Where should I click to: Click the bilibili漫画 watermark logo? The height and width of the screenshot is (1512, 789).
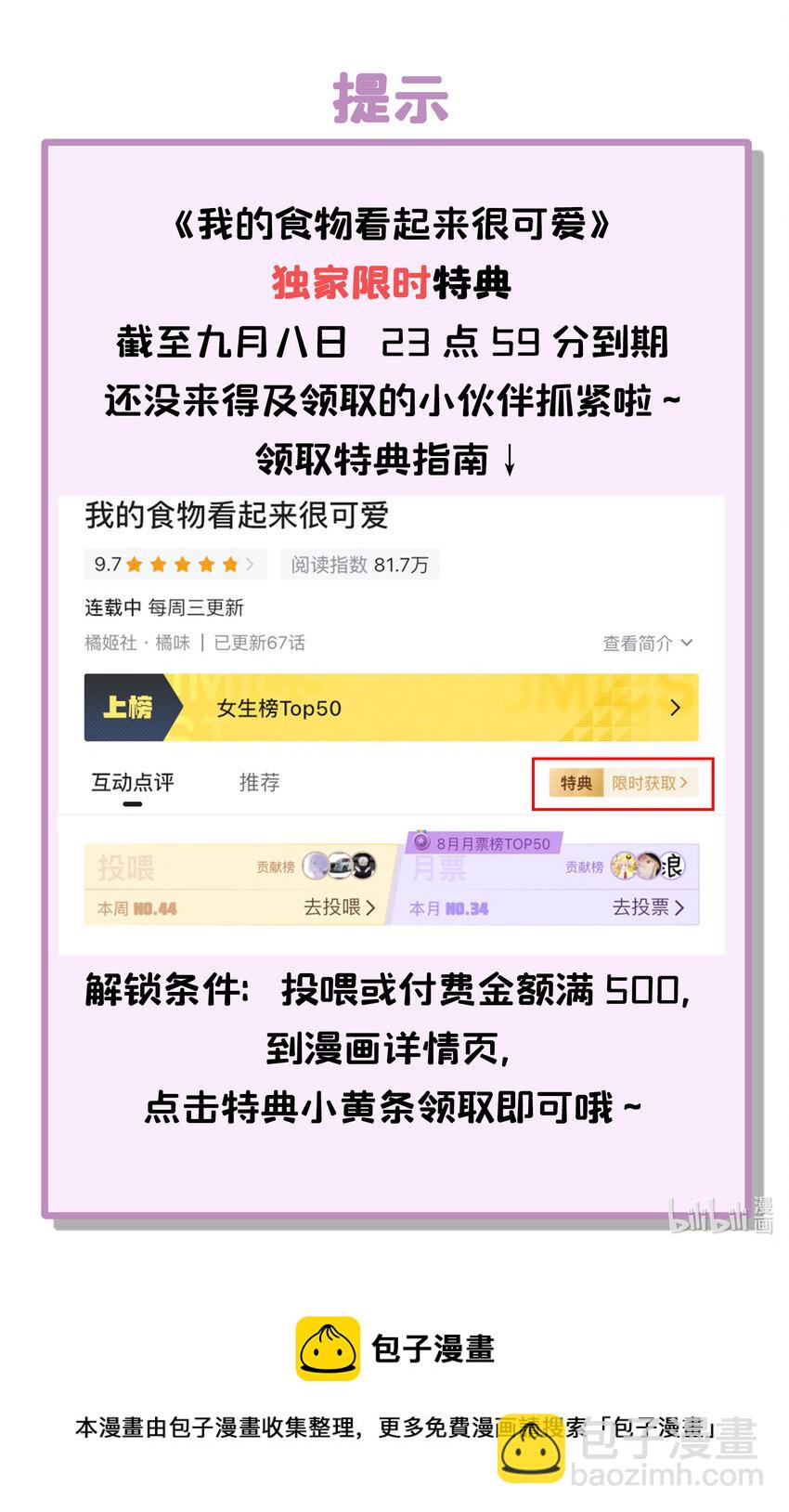click(720, 1216)
